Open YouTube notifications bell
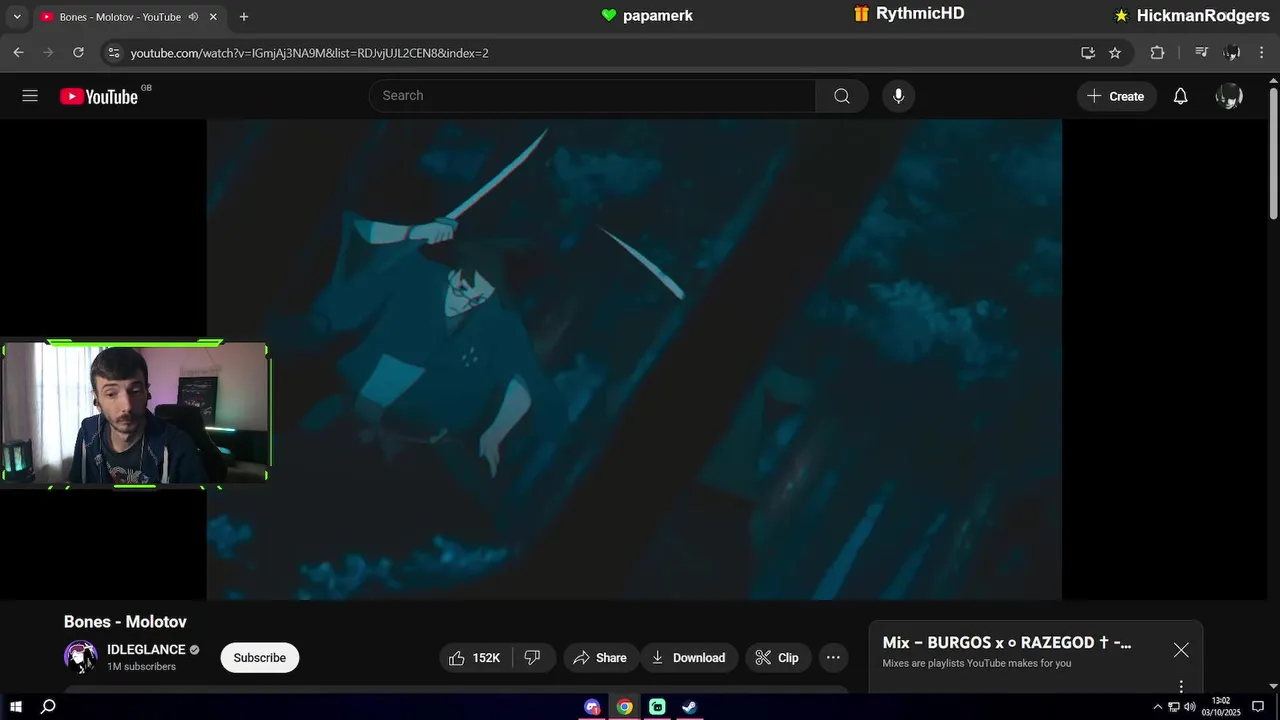1280x720 pixels. click(x=1180, y=96)
